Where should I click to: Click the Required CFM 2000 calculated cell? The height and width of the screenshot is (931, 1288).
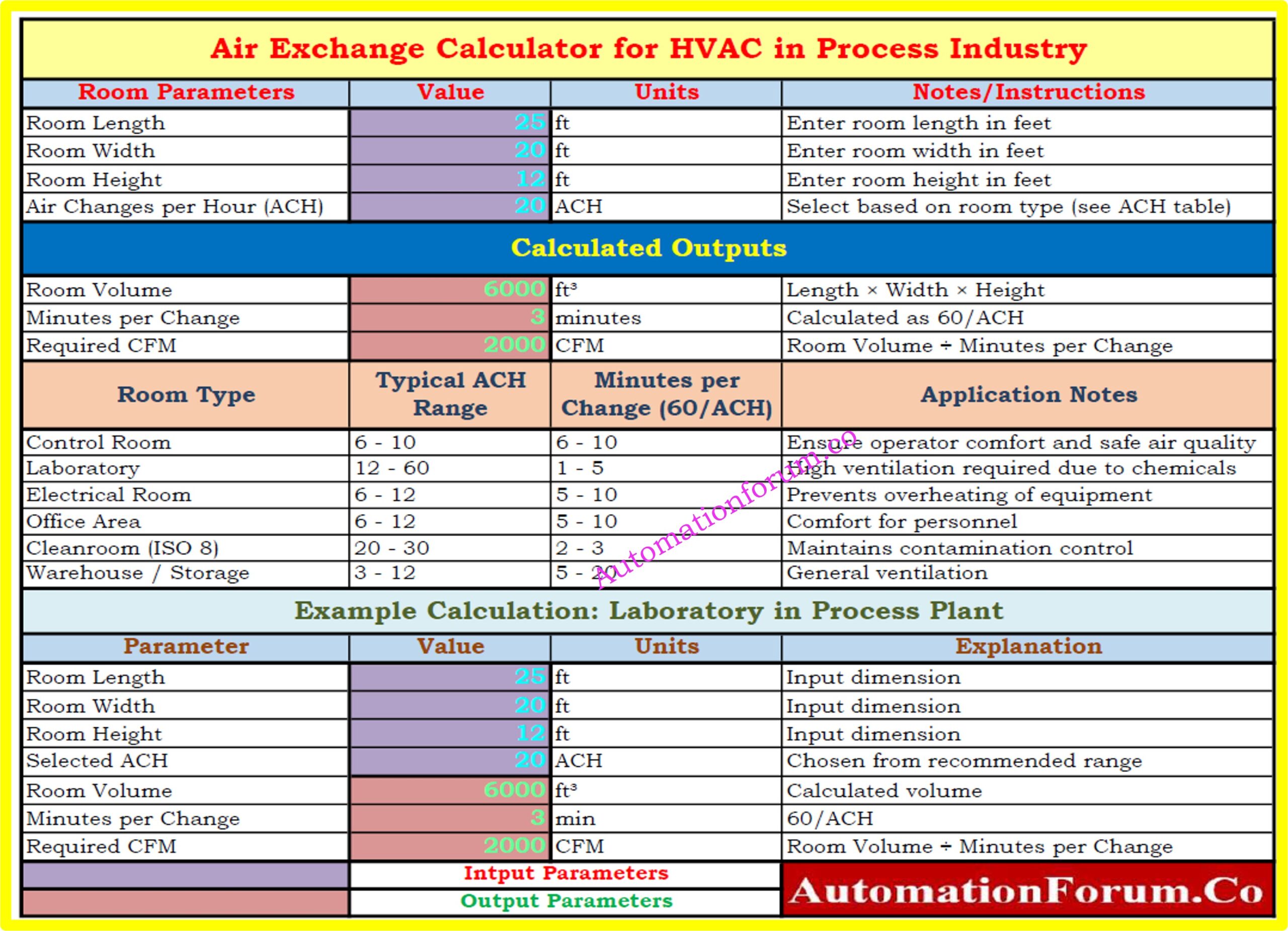coord(450,345)
